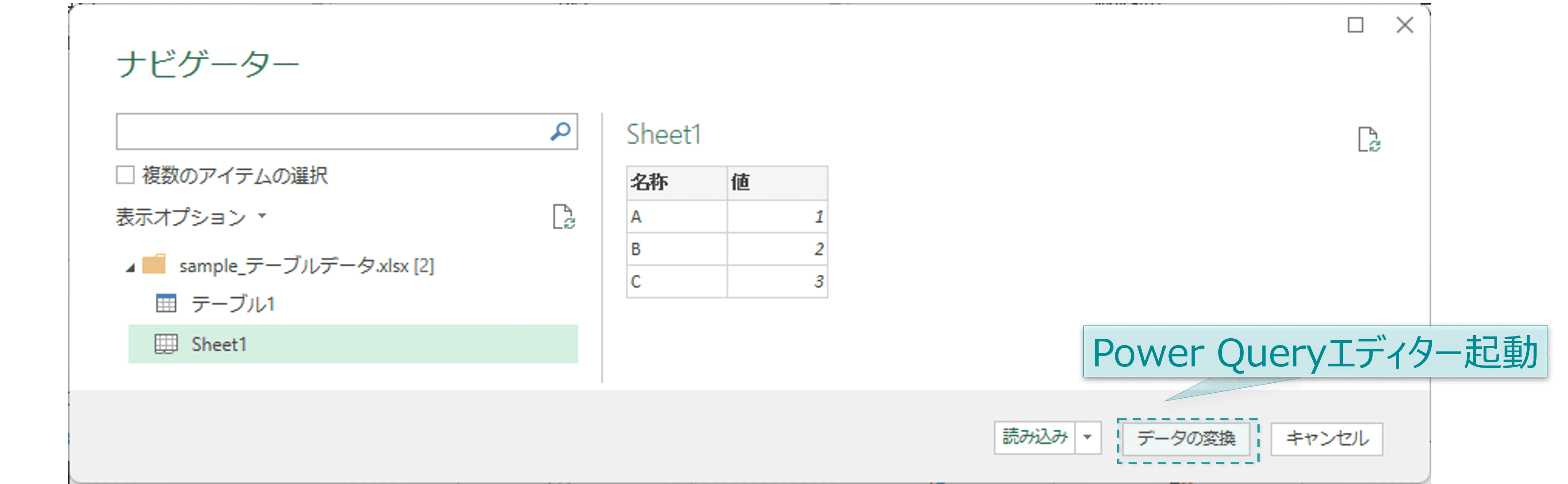Close the Navigator dialog

[x=1404, y=25]
